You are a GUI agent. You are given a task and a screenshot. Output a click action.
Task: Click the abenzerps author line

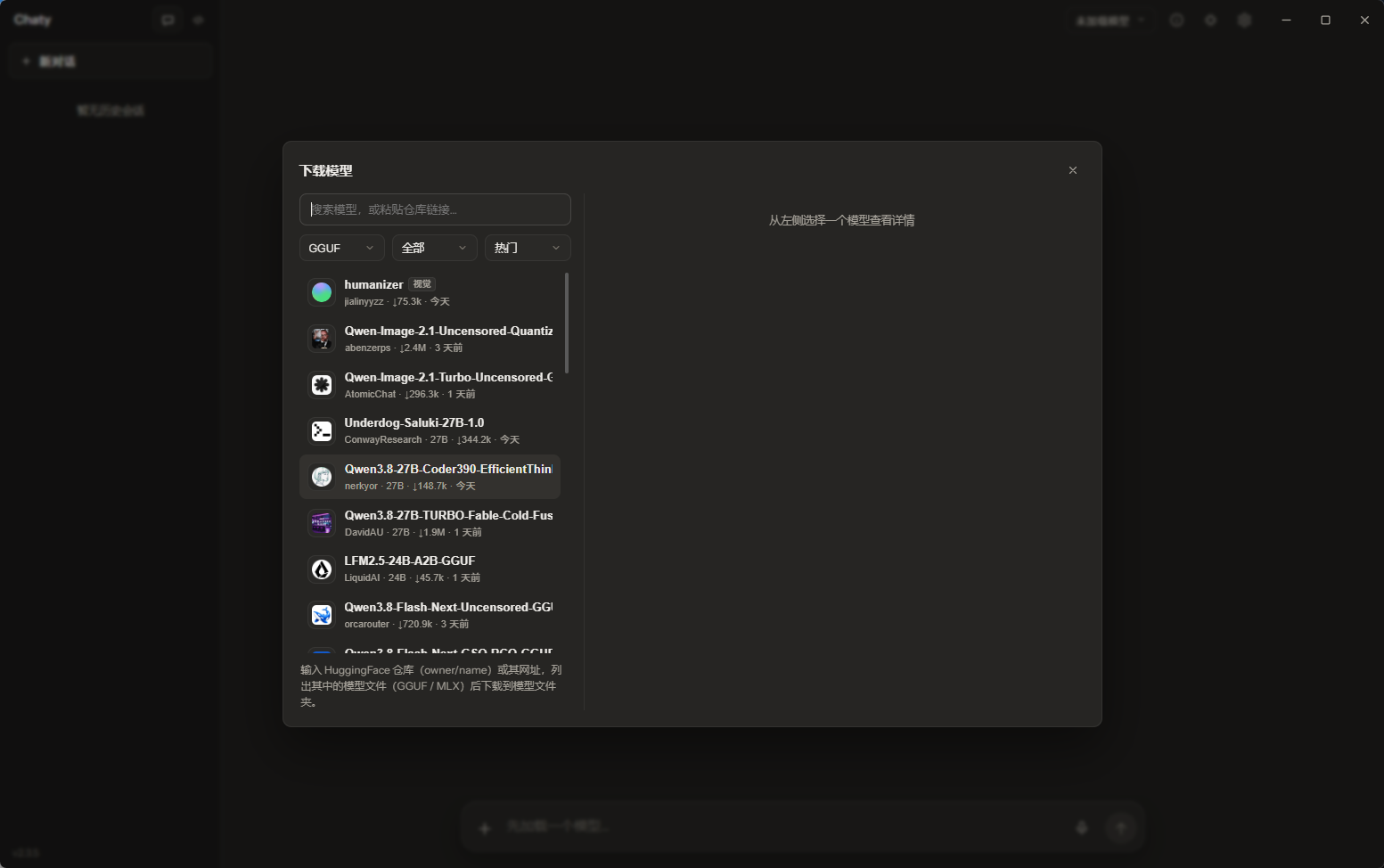click(404, 348)
